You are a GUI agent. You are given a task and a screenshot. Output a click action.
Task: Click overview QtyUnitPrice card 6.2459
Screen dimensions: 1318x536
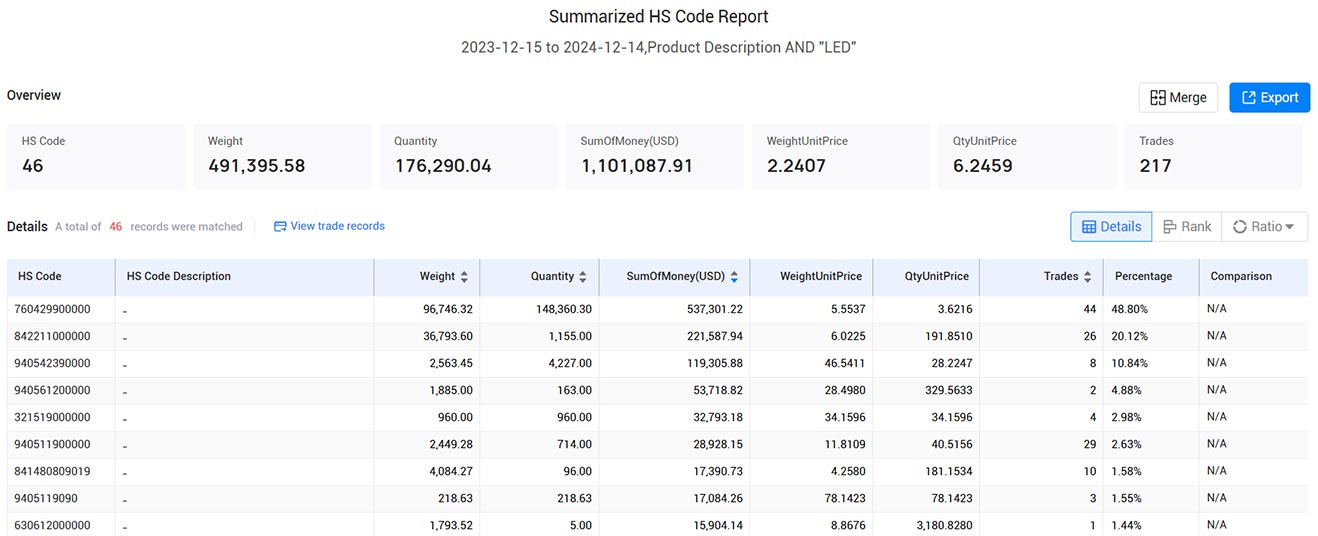tap(1027, 156)
